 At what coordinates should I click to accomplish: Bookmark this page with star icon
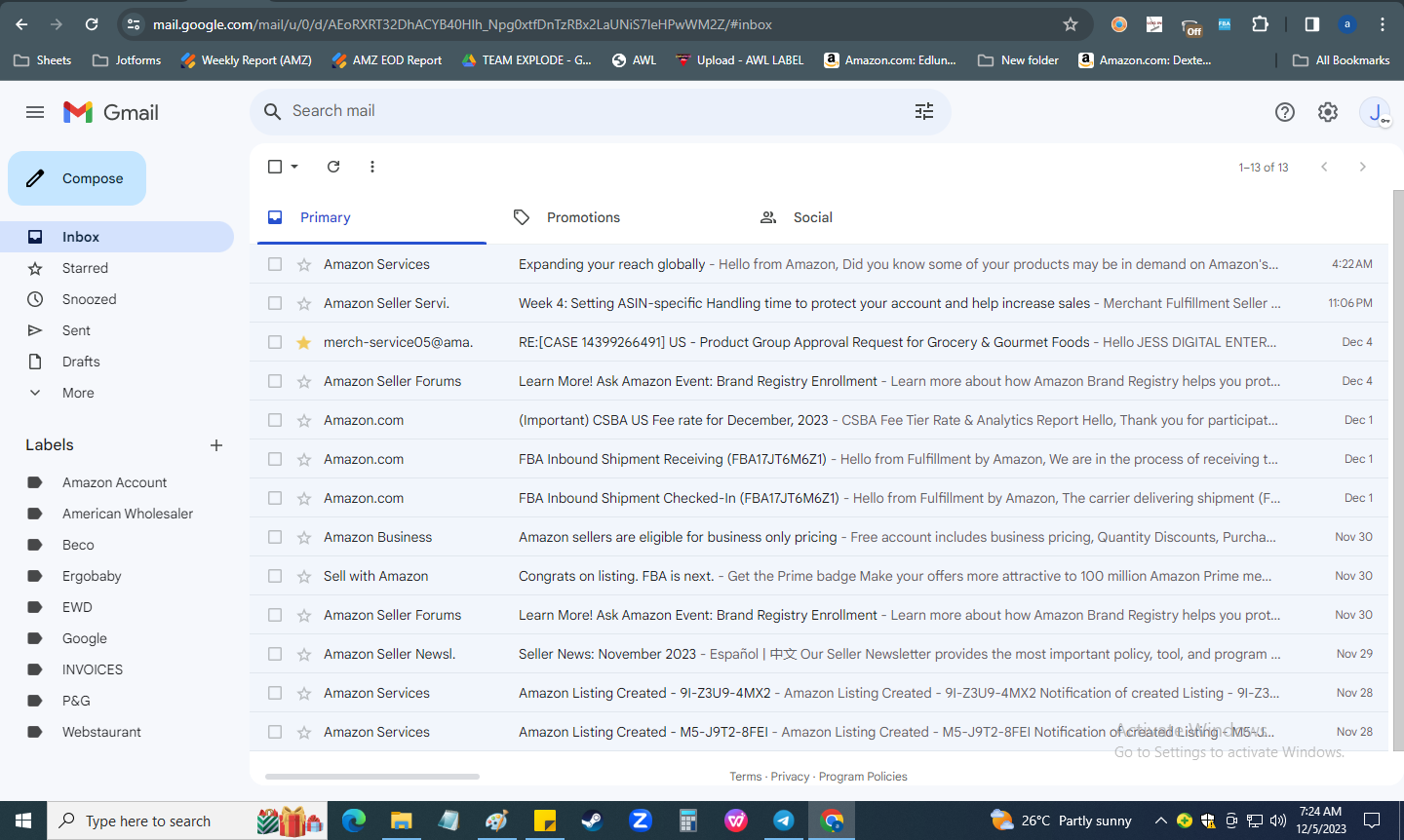1071,24
